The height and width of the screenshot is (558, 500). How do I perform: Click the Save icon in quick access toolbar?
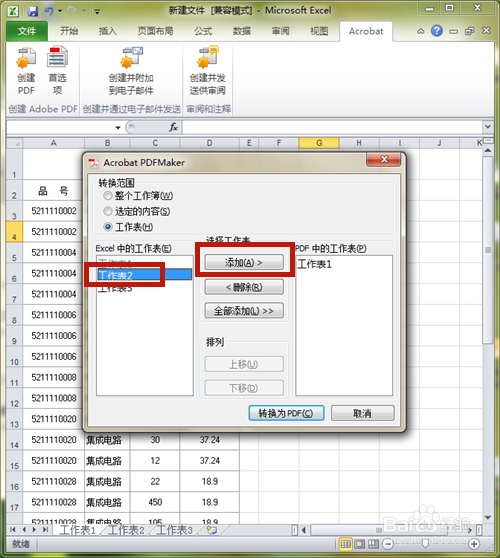(x=33, y=11)
